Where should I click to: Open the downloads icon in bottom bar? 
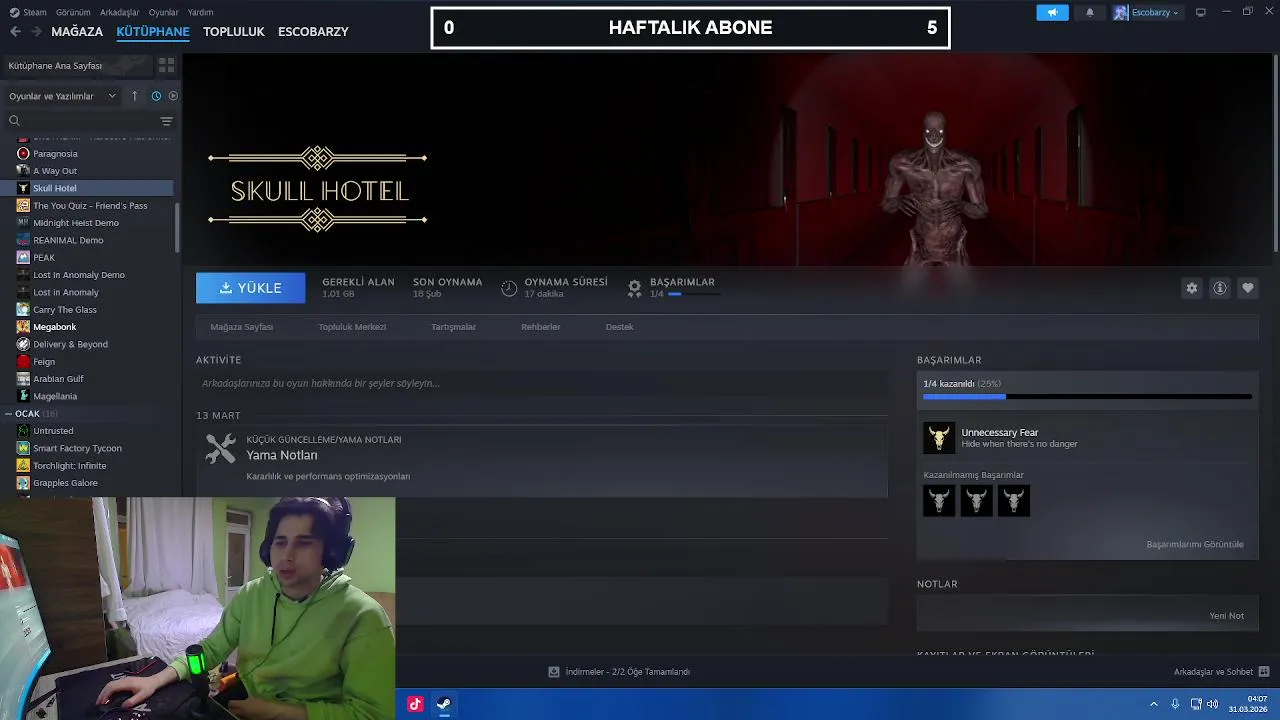click(554, 672)
